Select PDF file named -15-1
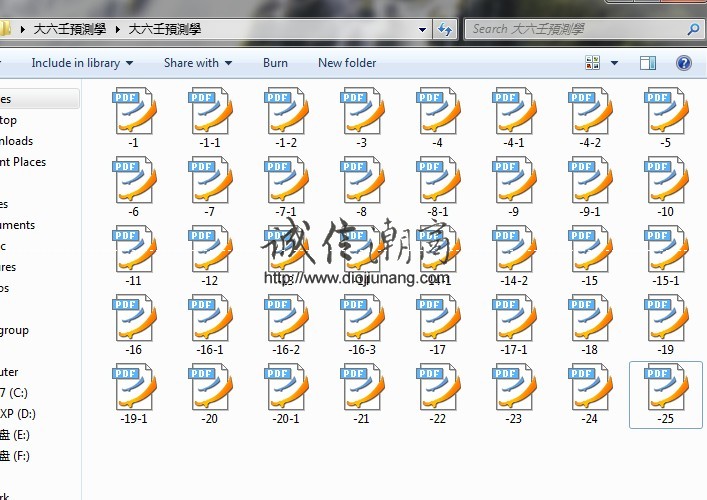The width and height of the screenshot is (707, 500). (666, 256)
